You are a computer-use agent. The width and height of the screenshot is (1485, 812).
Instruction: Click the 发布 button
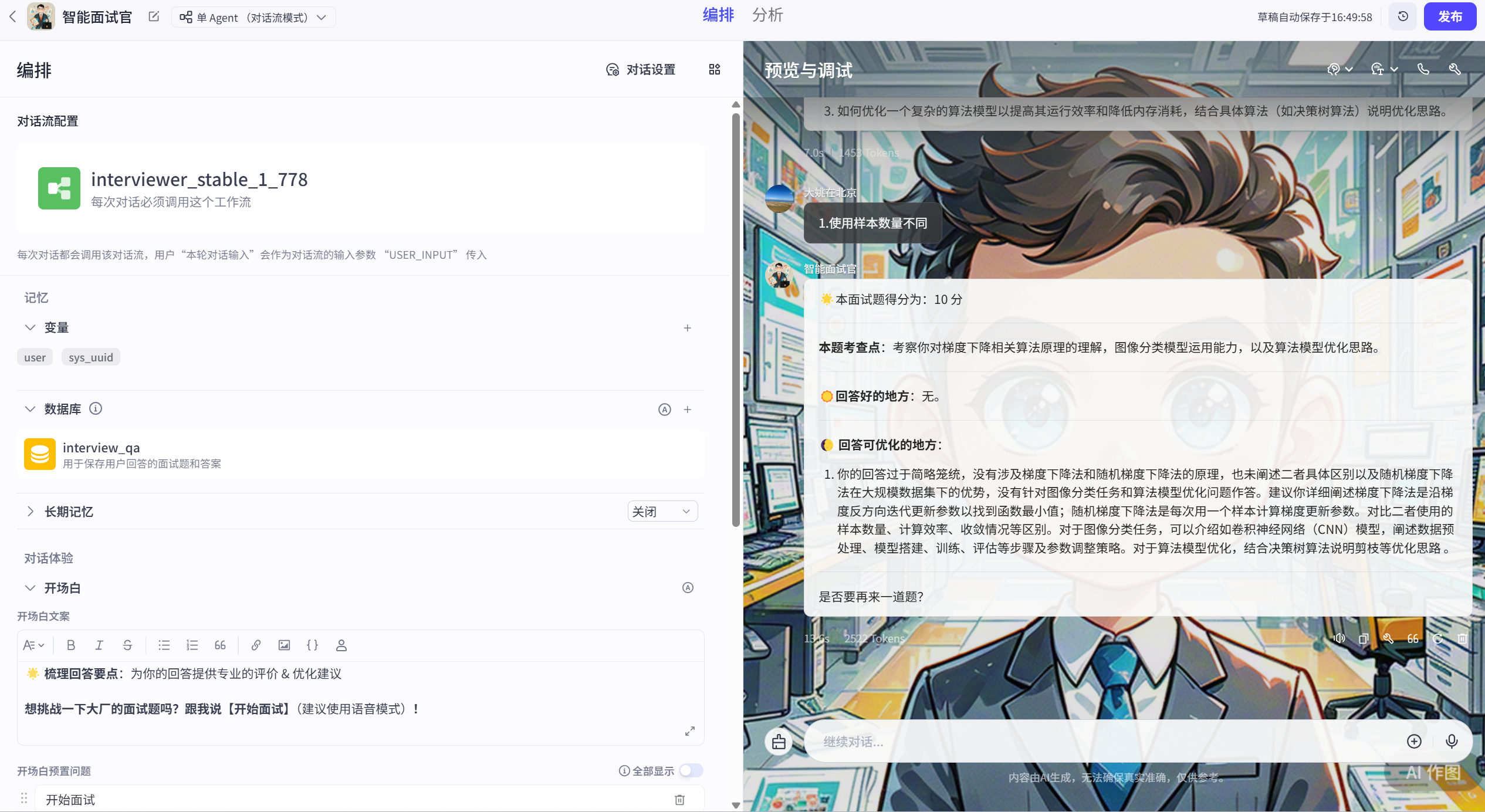point(1449,16)
